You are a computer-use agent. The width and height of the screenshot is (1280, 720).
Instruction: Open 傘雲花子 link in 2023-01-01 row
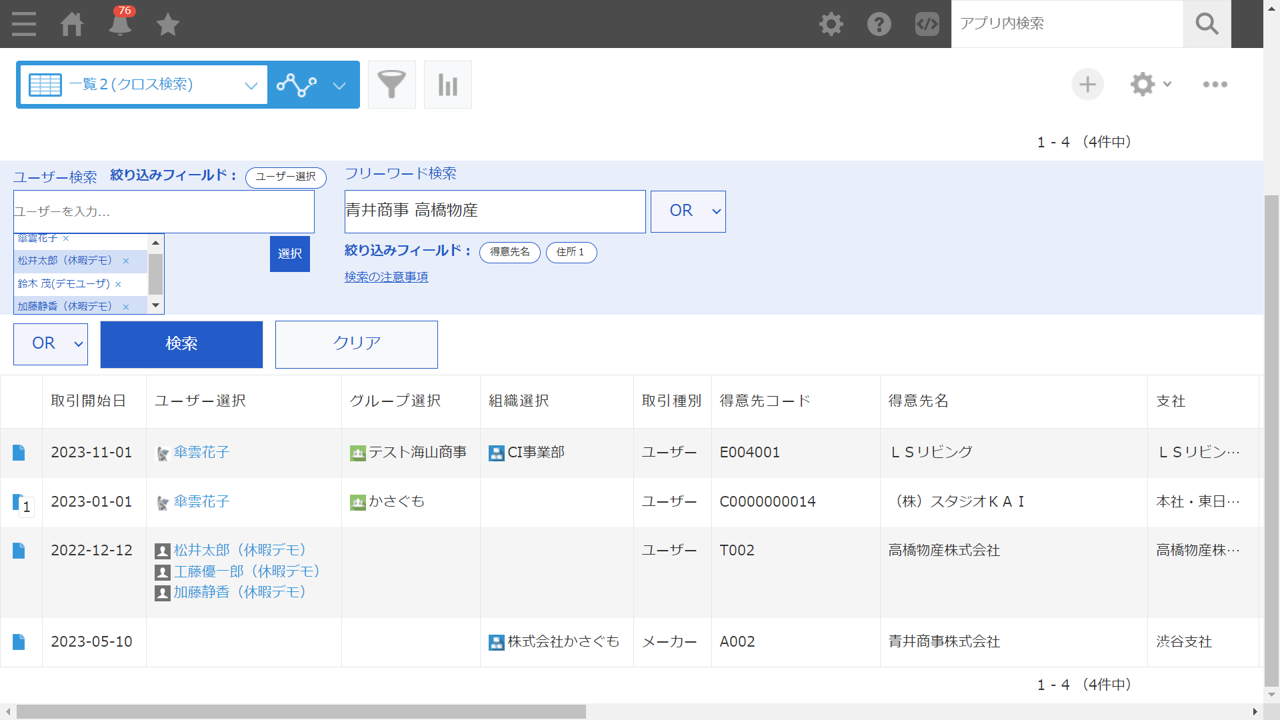(x=201, y=501)
